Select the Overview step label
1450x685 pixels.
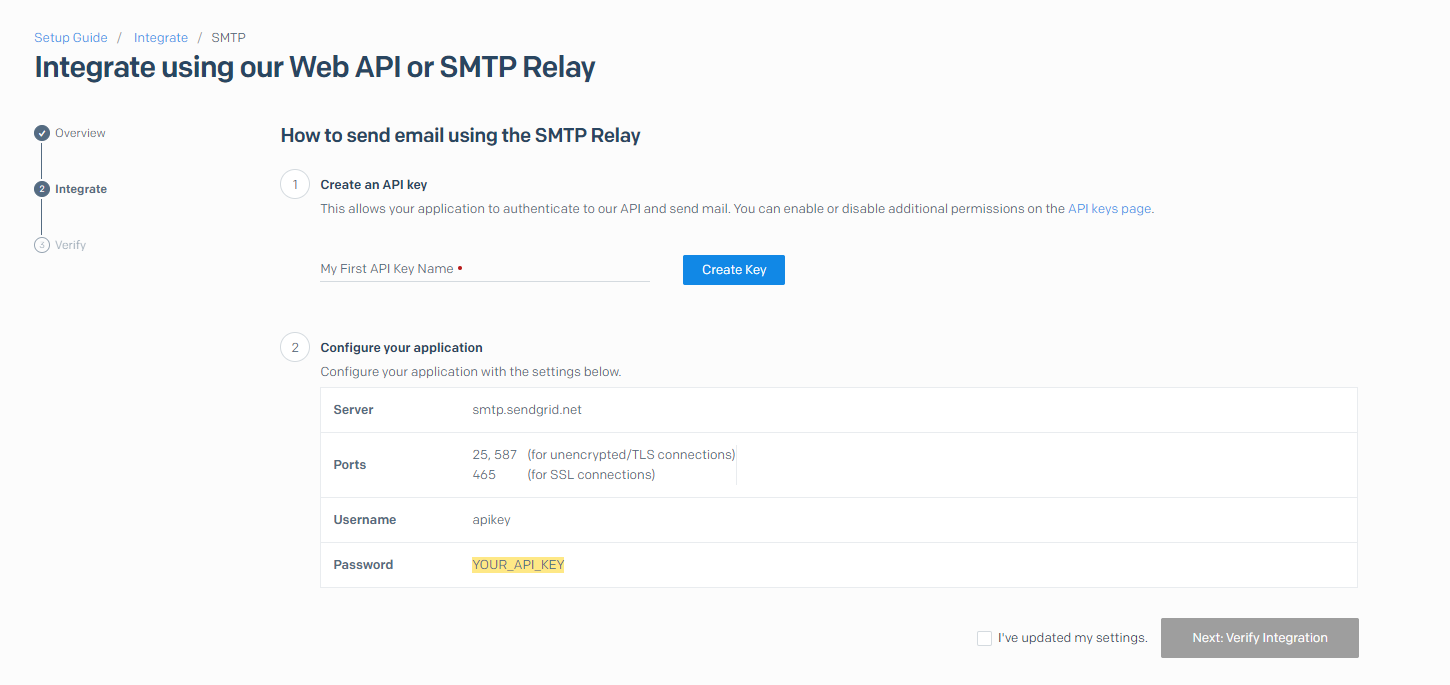click(80, 133)
